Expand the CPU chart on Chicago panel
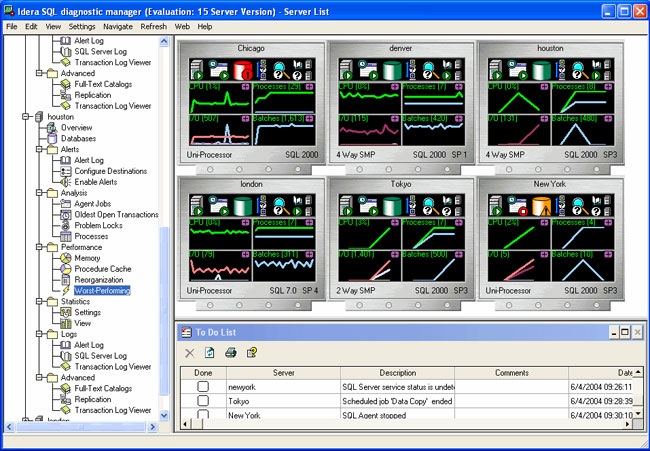 click(x=245, y=87)
